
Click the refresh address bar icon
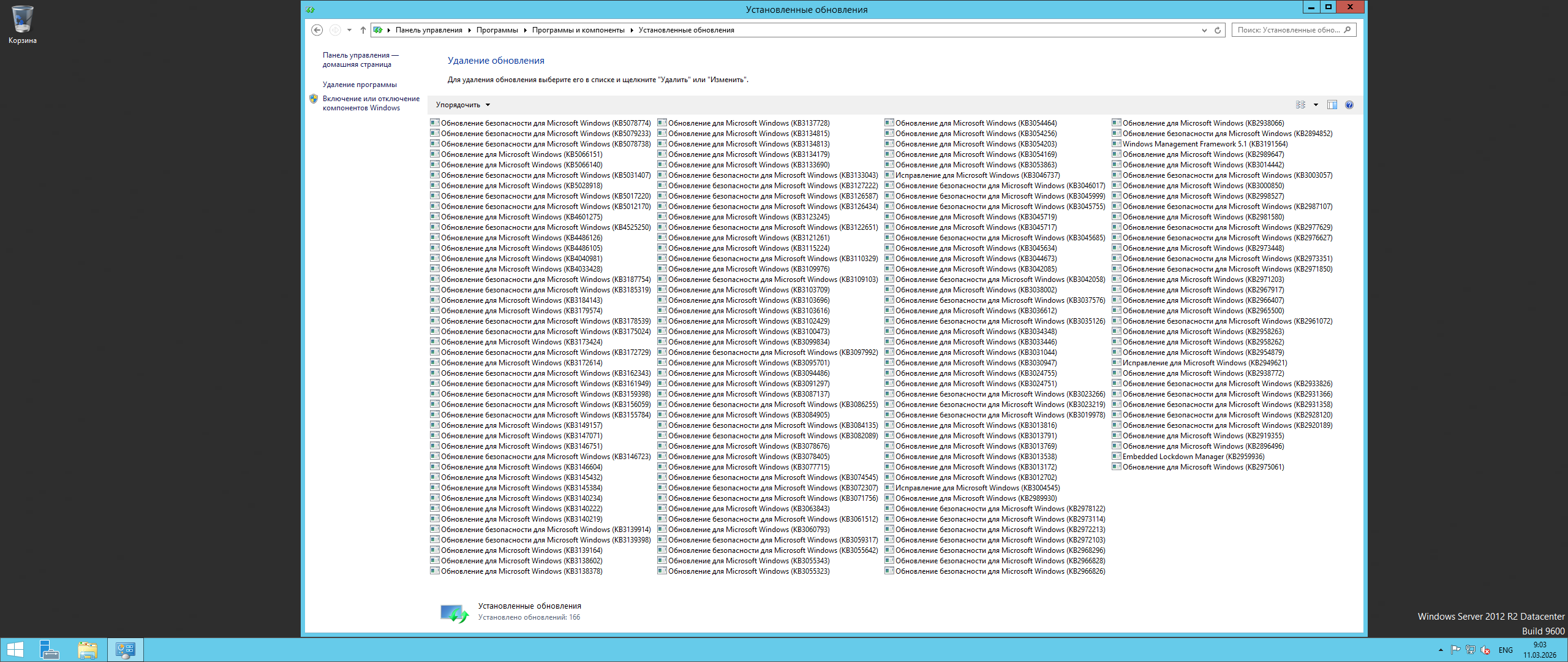tap(1218, 30)
